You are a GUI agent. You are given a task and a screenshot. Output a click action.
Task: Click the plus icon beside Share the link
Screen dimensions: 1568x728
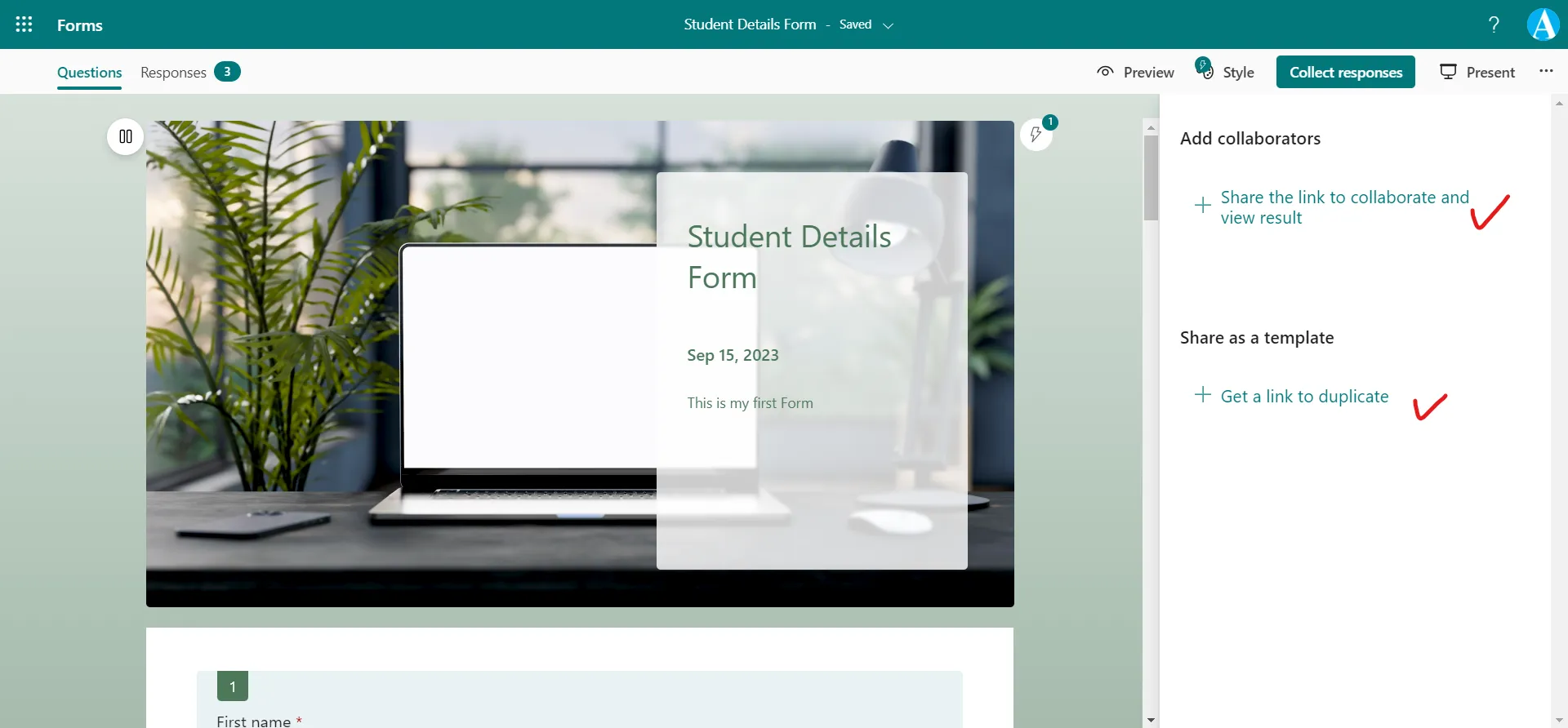pos(1202,206)
